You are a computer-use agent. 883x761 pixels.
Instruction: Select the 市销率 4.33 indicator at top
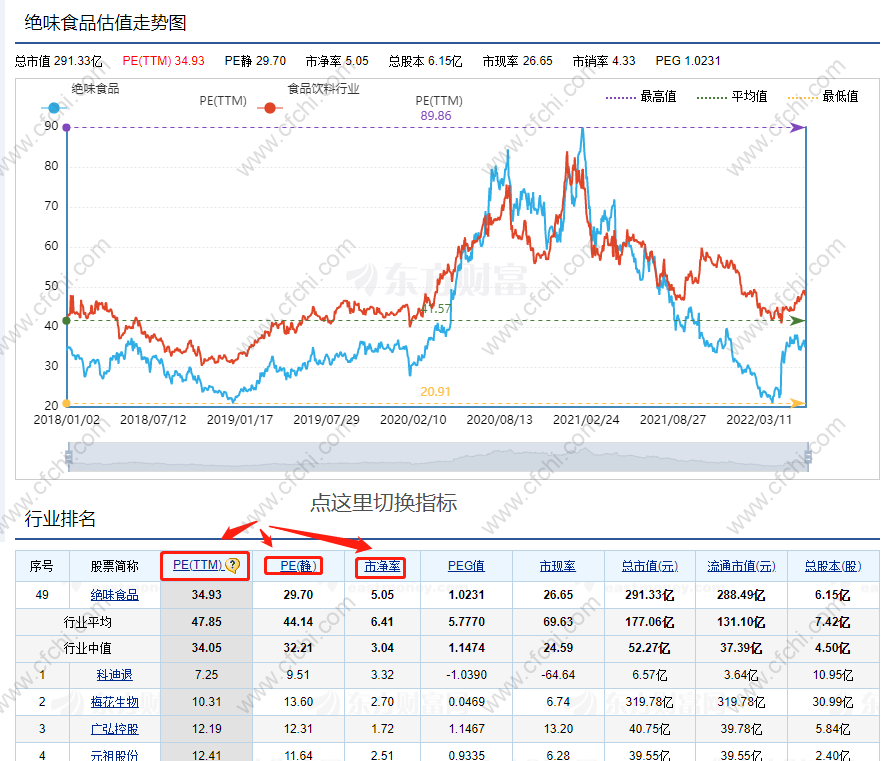pos(604,61)
